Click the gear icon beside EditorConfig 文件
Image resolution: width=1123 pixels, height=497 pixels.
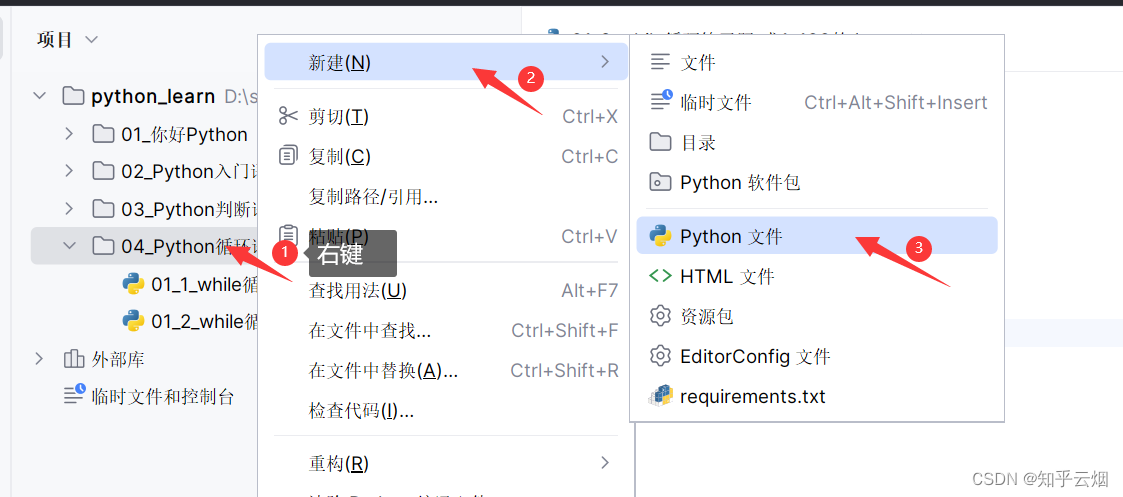660,356
